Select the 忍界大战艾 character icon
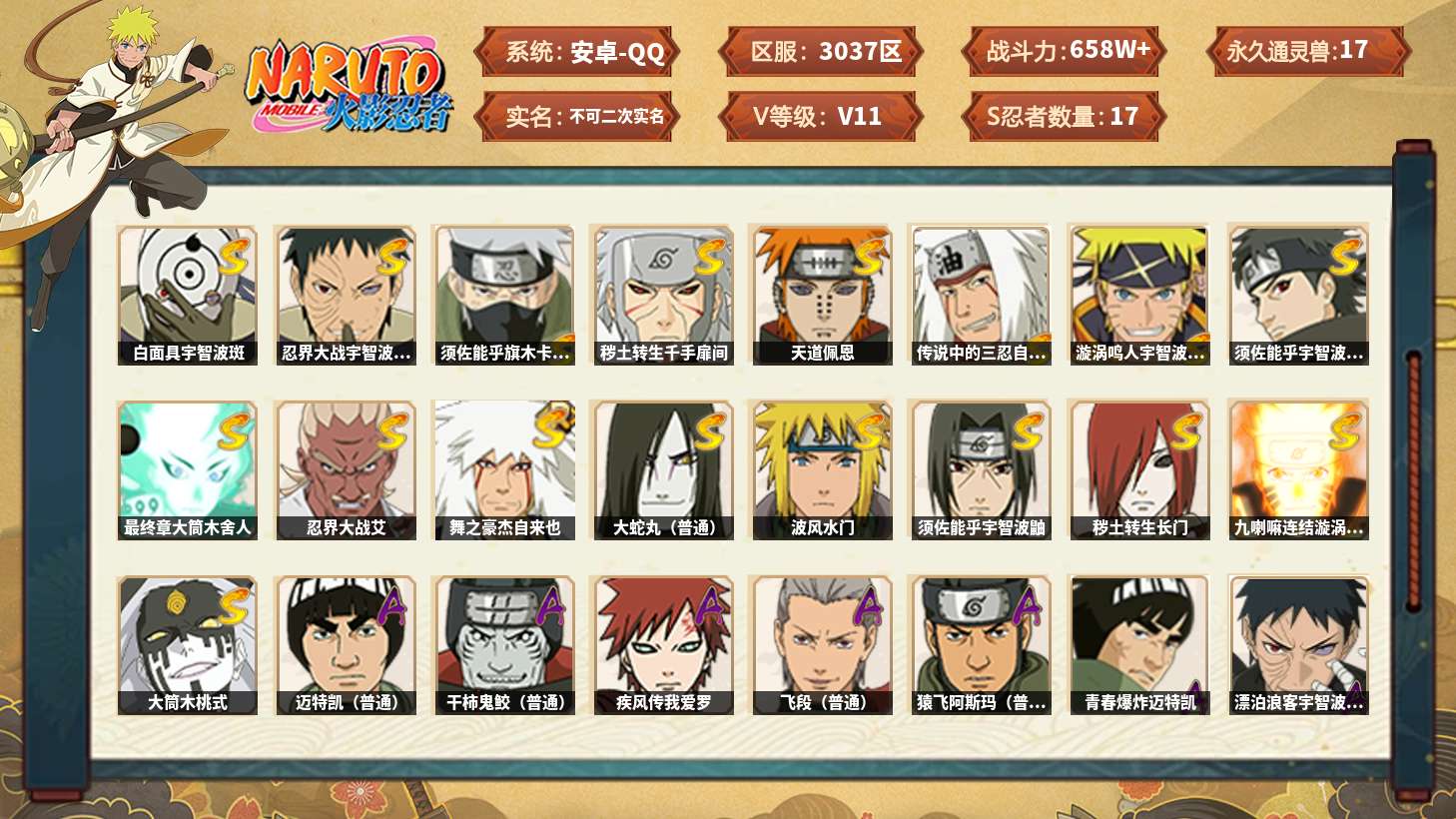 (346, 470)
